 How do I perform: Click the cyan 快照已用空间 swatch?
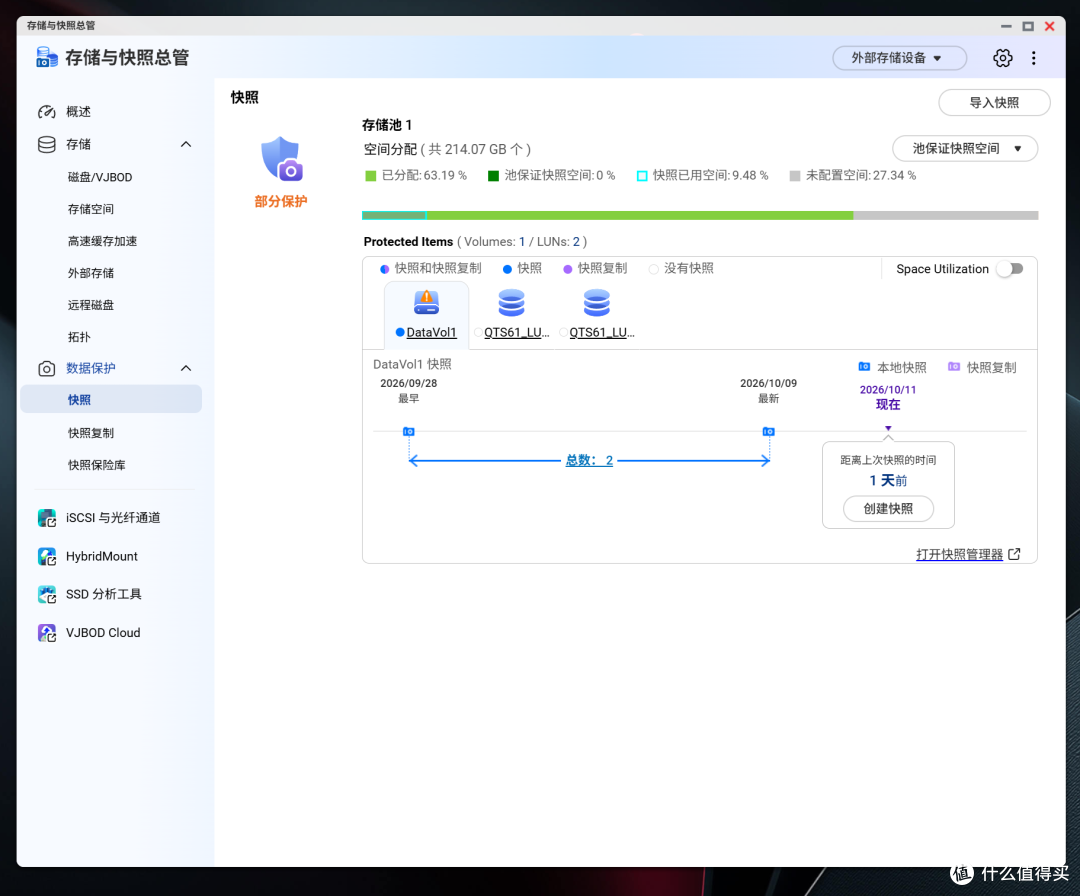coord(642,176)
